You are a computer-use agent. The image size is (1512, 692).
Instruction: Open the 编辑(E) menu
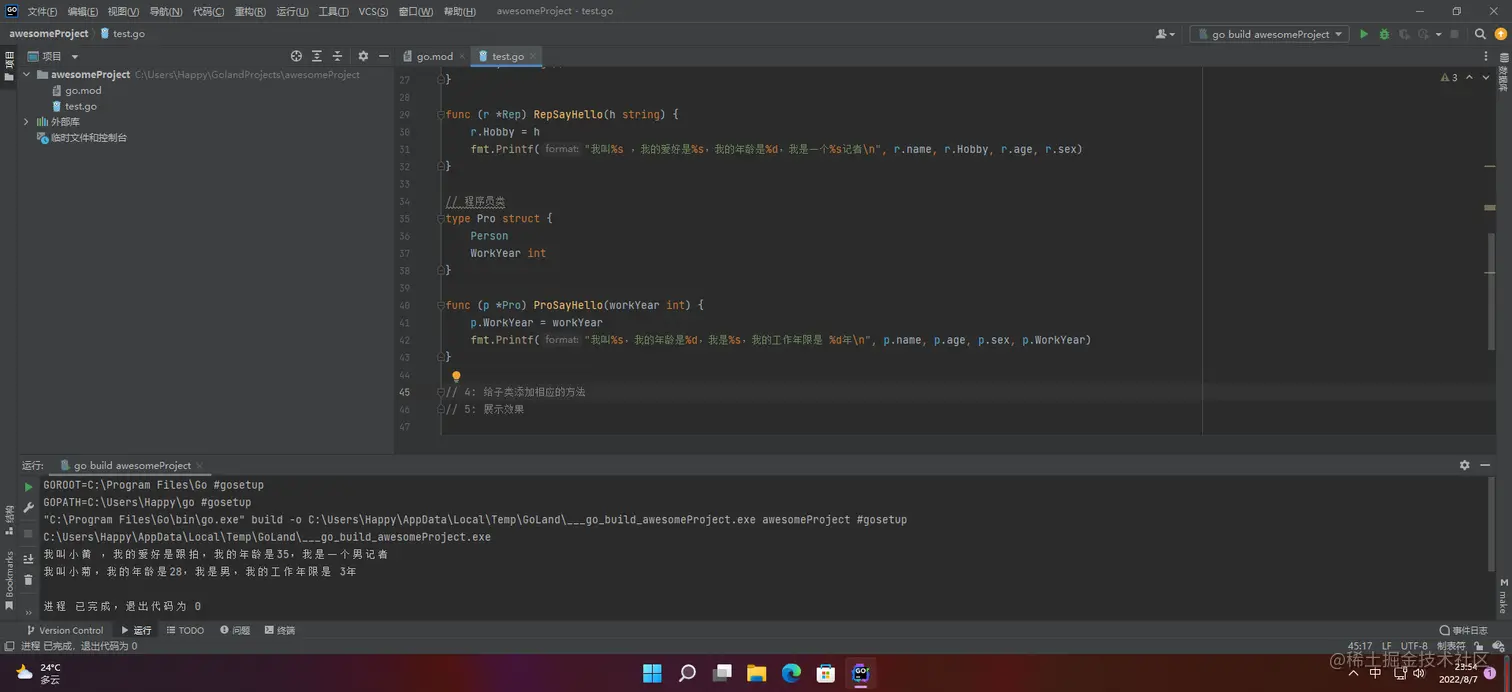tap(83, 11)
